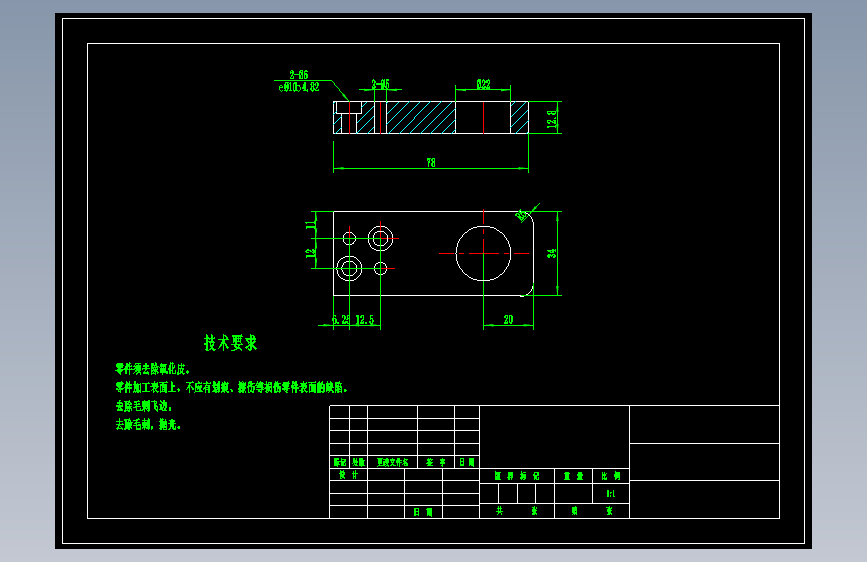Click the "11" vertical dimension text
The height and width of the screenshot is (562, 867).
pos(311,225)
